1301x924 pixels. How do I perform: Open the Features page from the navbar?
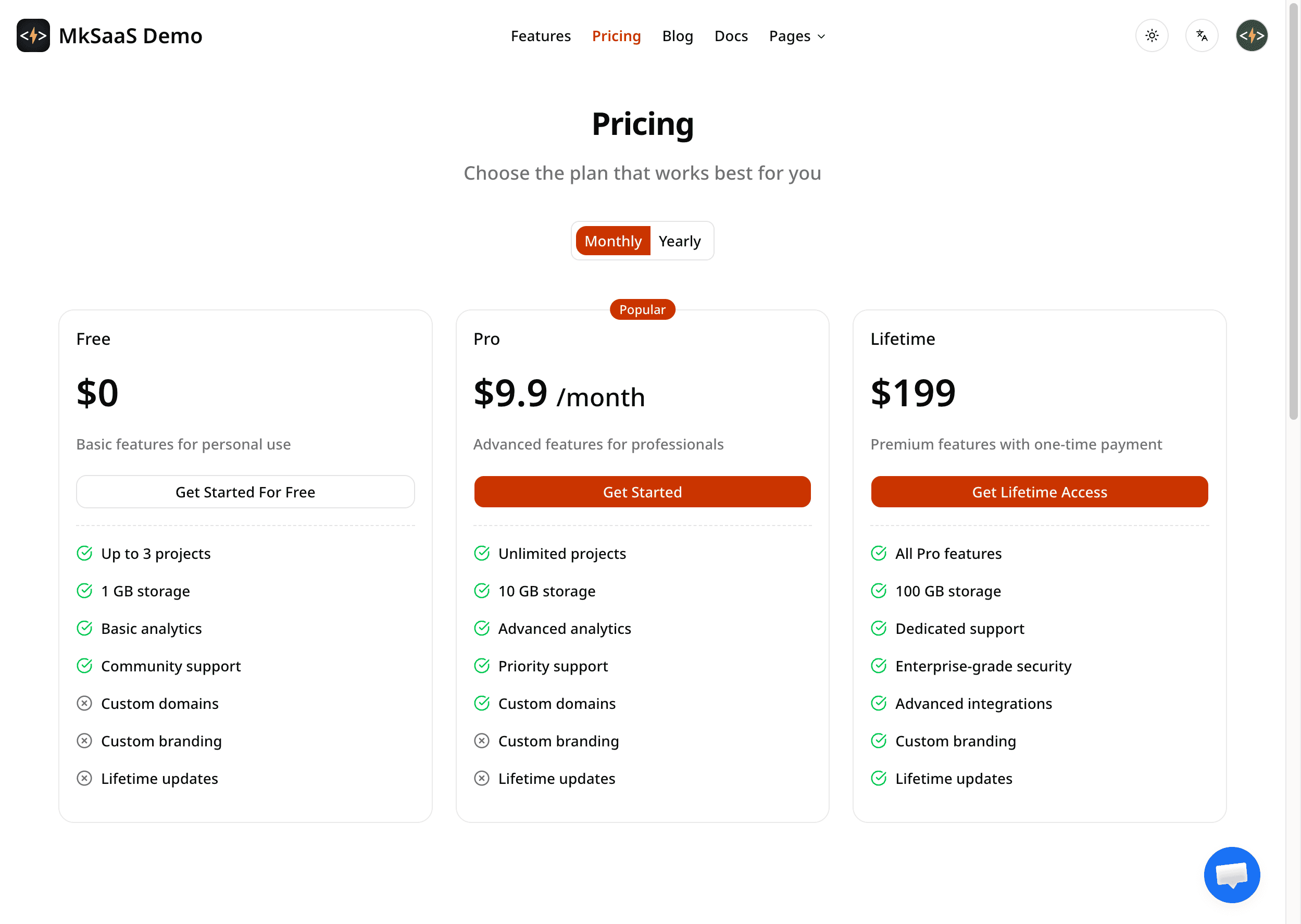(x=541, y=36)
